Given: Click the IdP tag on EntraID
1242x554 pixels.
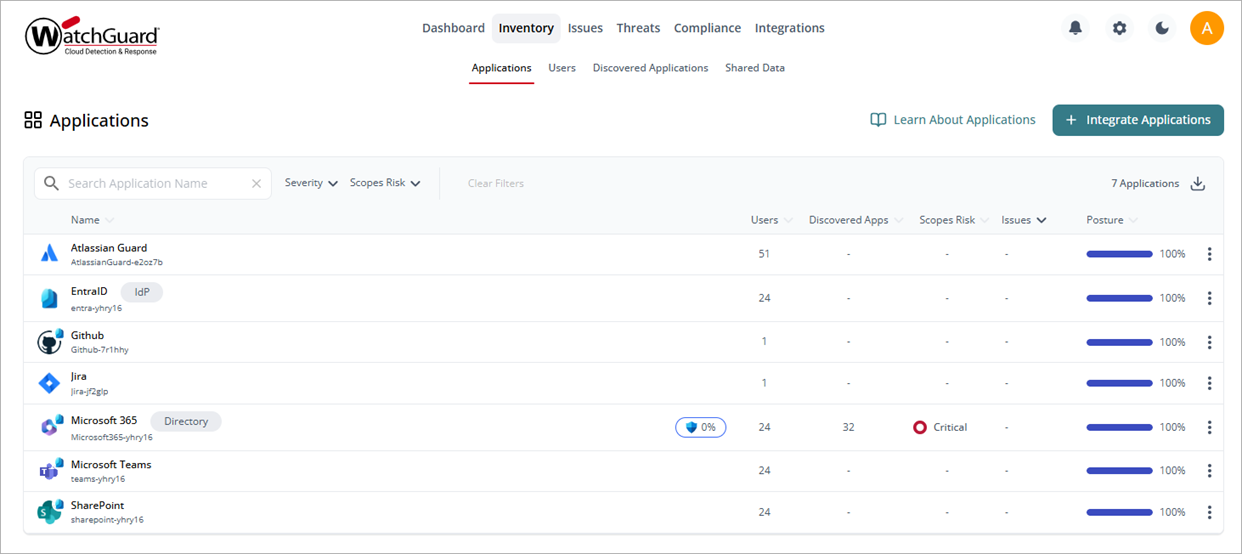Looking at the screenshot, I should pos(142,292).
